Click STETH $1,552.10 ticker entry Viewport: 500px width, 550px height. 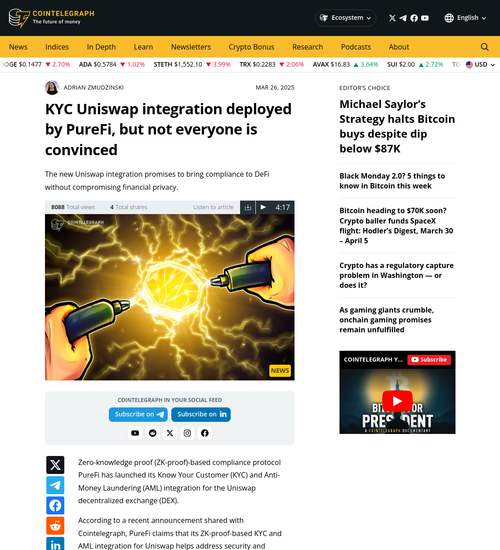coord(192,65)
